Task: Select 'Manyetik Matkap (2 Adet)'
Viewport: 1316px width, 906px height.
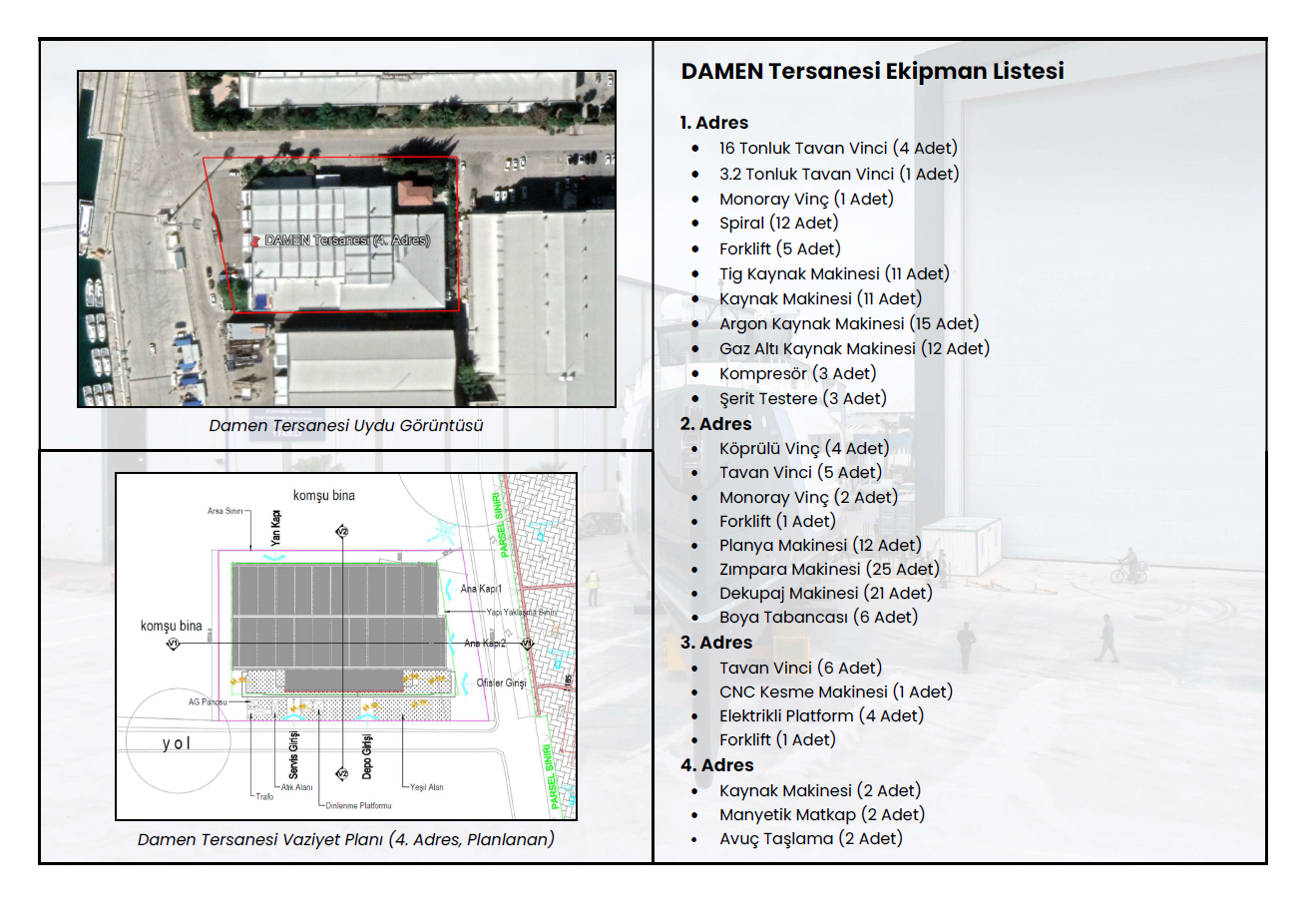Action: click(x=822, y=814)
